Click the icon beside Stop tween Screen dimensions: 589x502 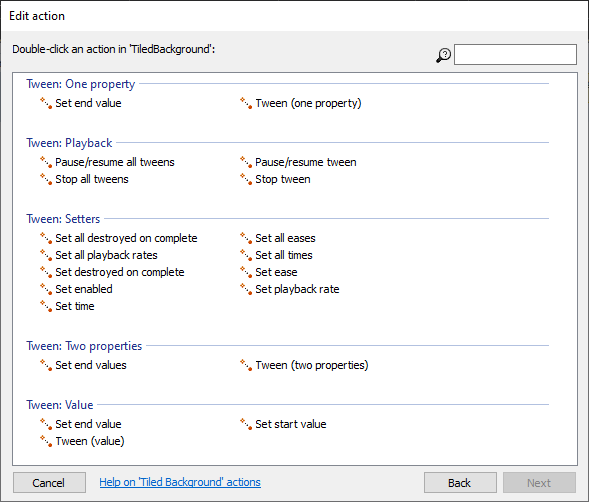tap(246, 179)
